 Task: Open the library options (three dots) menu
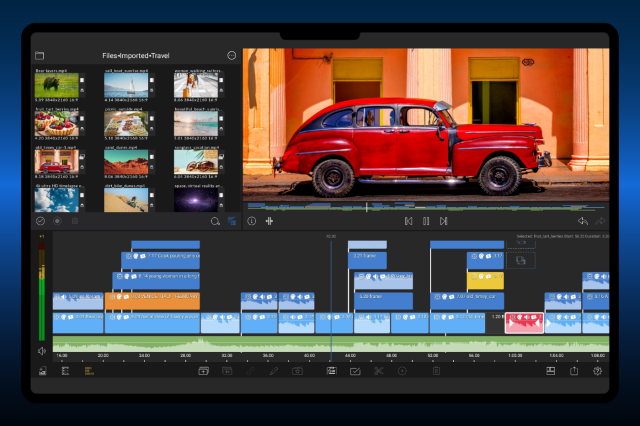click(x=232, y=56)
